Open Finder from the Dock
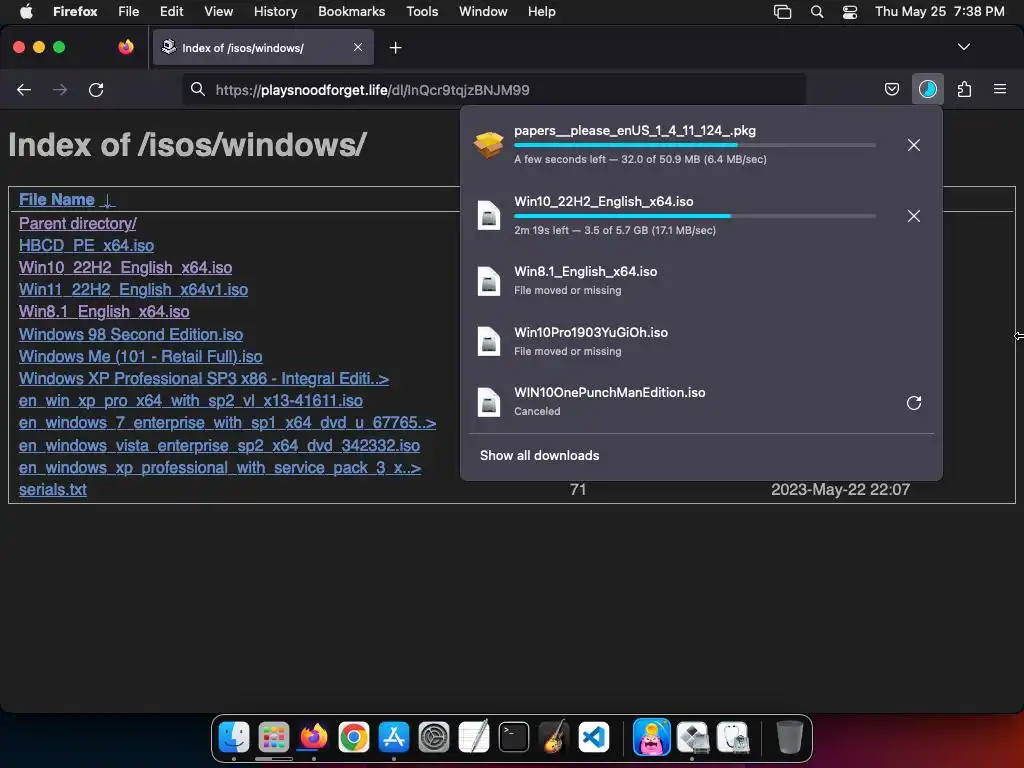1024x768 pixels. pyautogui.click(x=234, y=737)
